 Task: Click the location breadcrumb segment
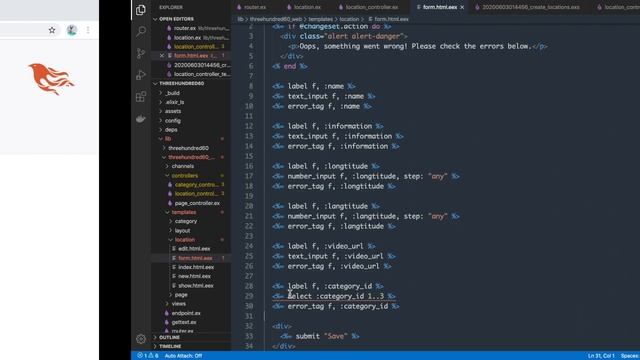click(349, 19)
